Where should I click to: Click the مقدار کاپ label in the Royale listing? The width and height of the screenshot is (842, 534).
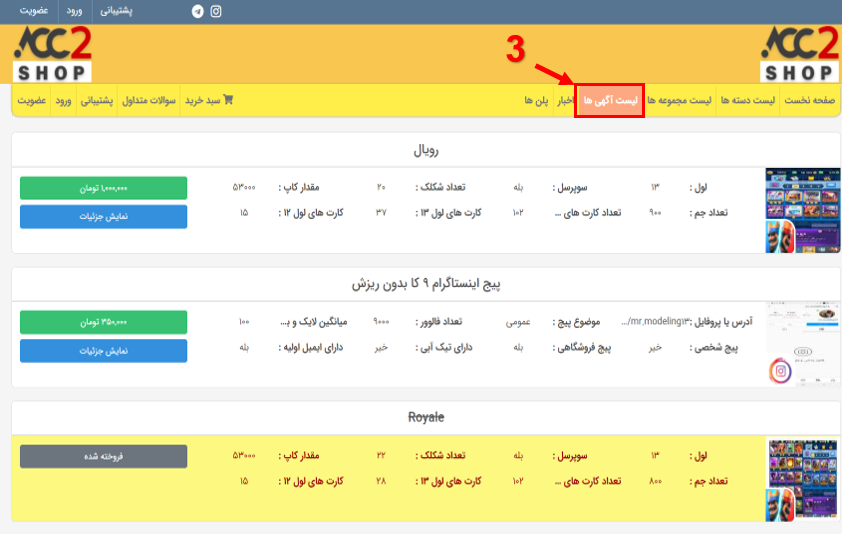pos(299,456)
